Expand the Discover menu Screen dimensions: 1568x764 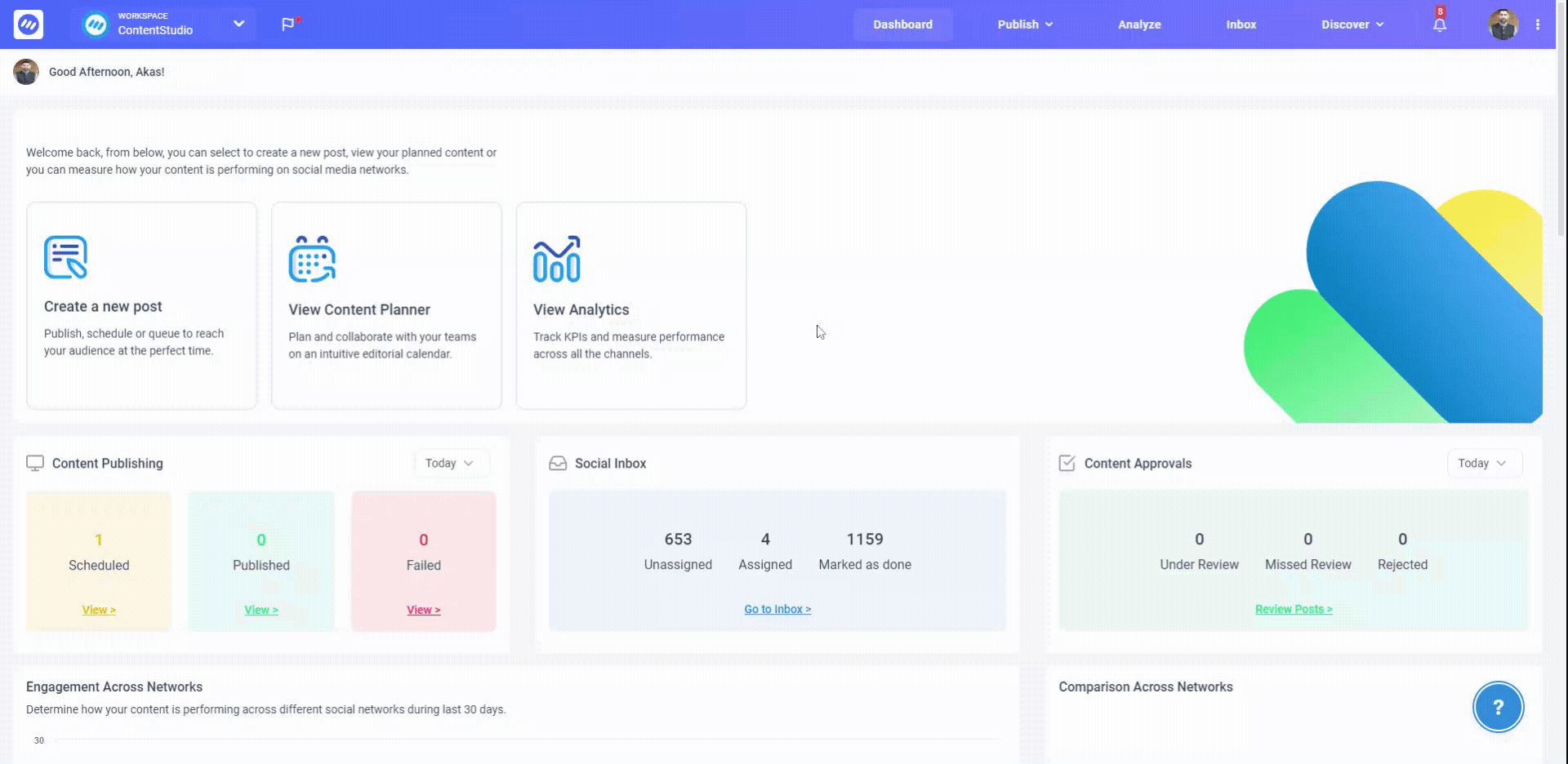click(1352, 24)
